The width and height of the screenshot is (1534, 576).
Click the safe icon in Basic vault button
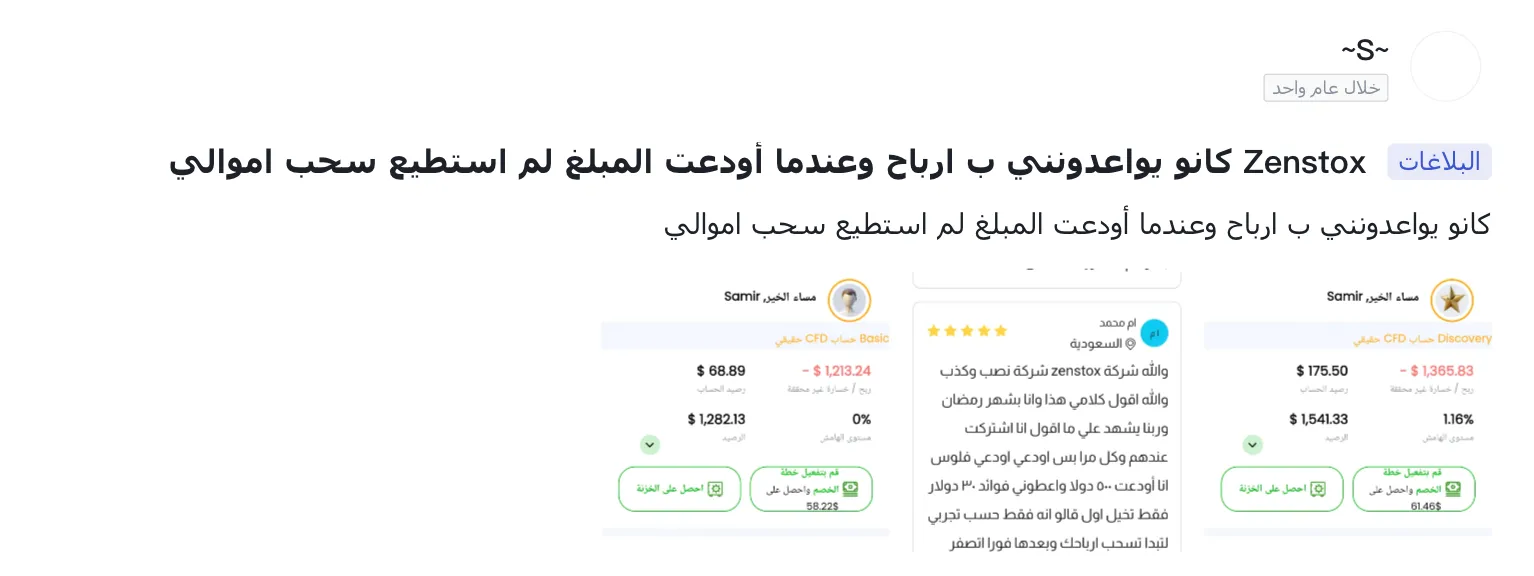(x=716, y=489)
